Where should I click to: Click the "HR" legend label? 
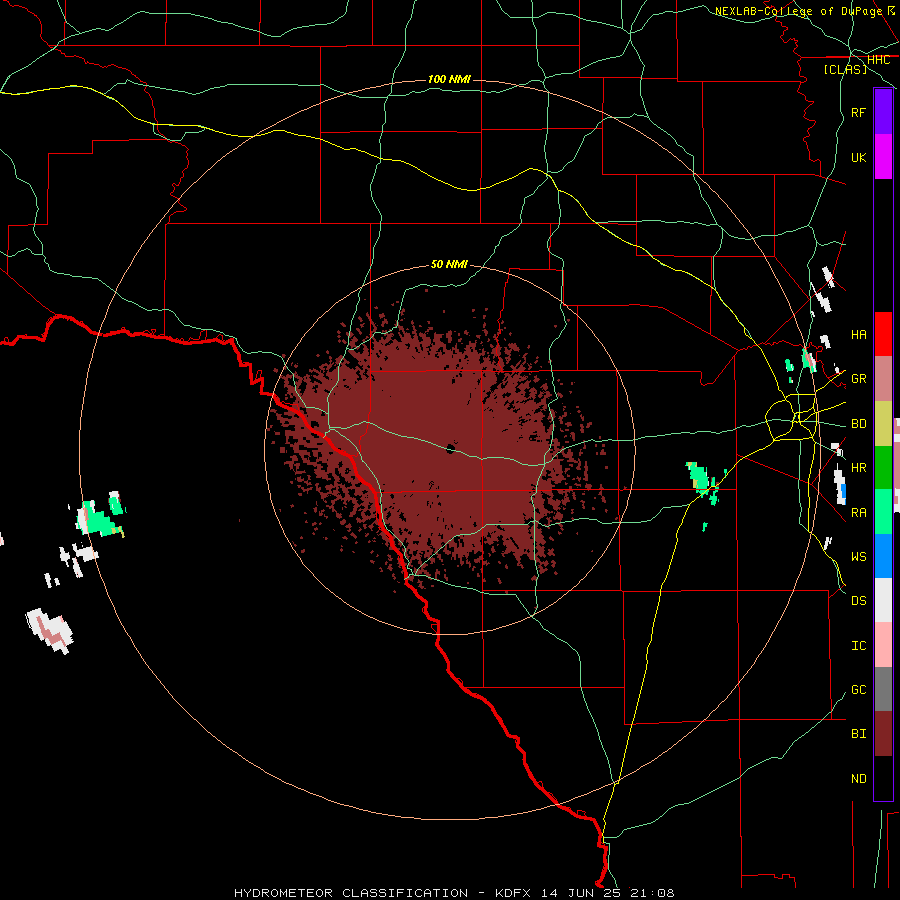coord(859,468)
